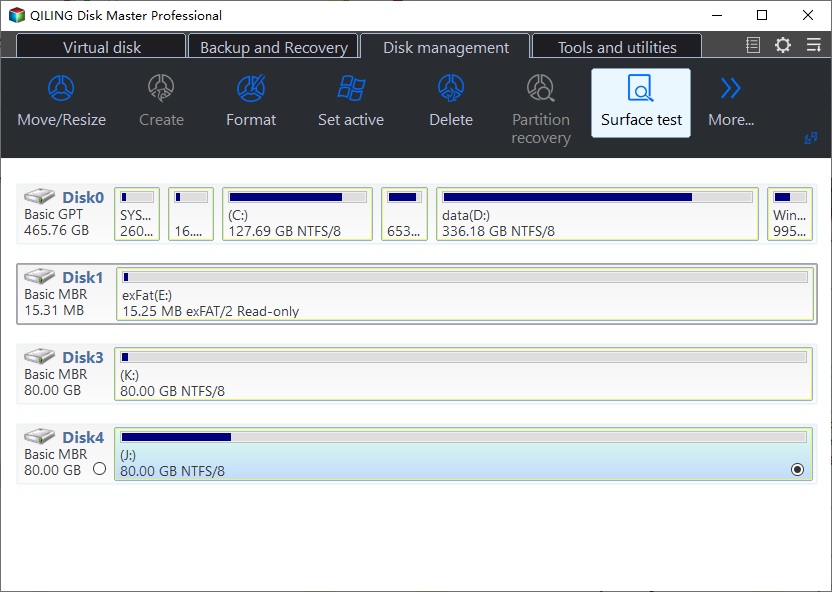
Task: Click the 465.76 GB size text
Action: 56,230
